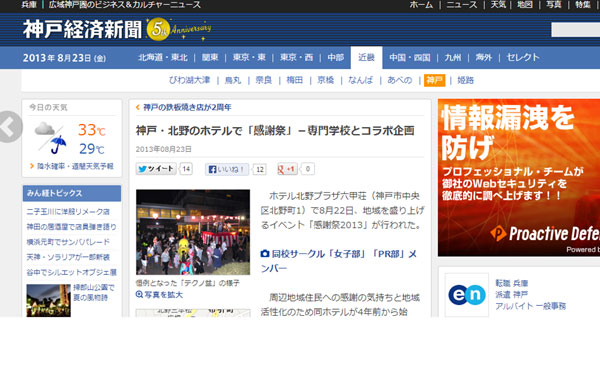Click the 5th Anniversary badge
The width and height of the screenshot is (600, 383).
(179, 29)
